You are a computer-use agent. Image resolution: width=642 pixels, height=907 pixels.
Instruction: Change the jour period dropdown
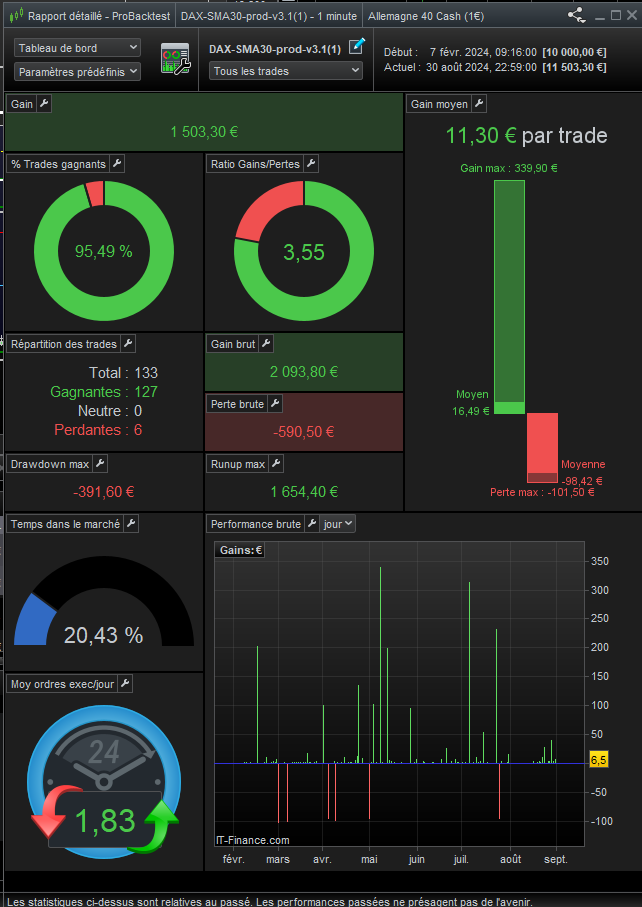click(x=338, y=523)
